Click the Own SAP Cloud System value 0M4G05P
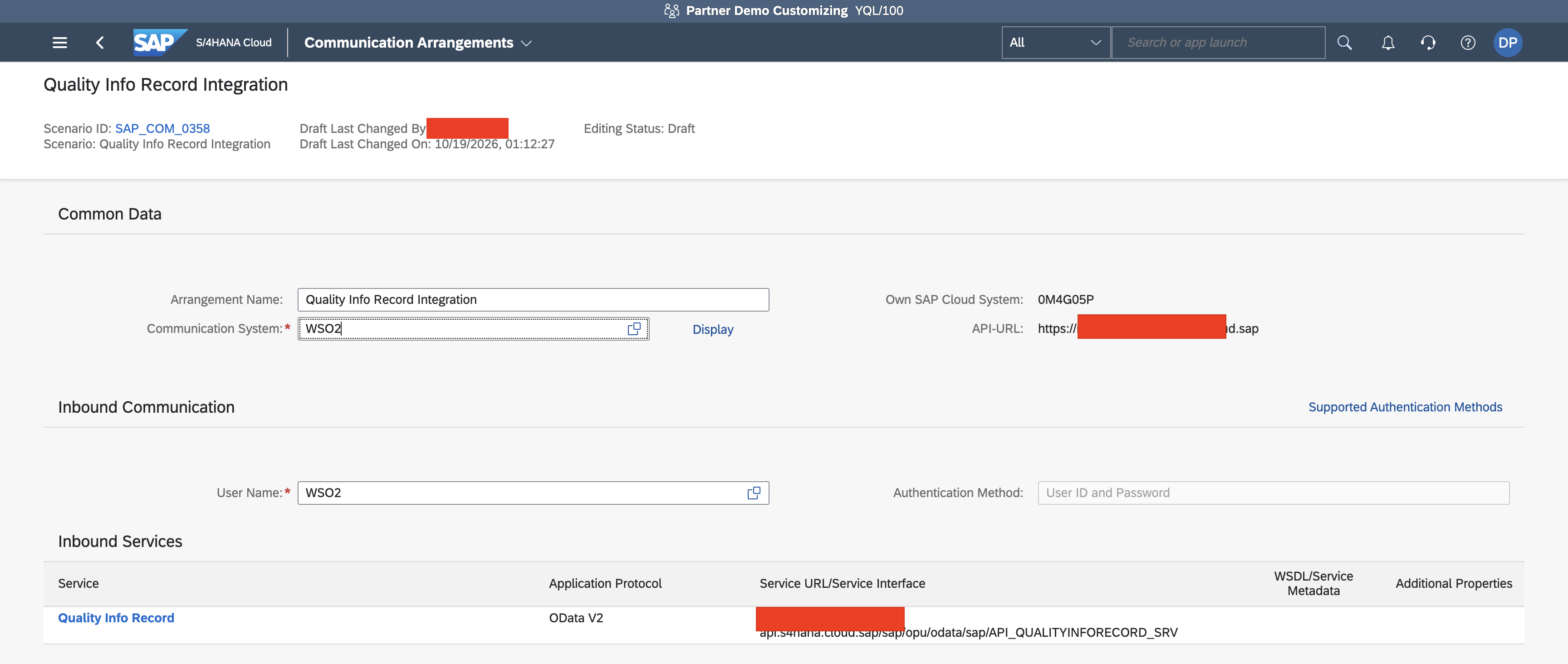 1065,299
